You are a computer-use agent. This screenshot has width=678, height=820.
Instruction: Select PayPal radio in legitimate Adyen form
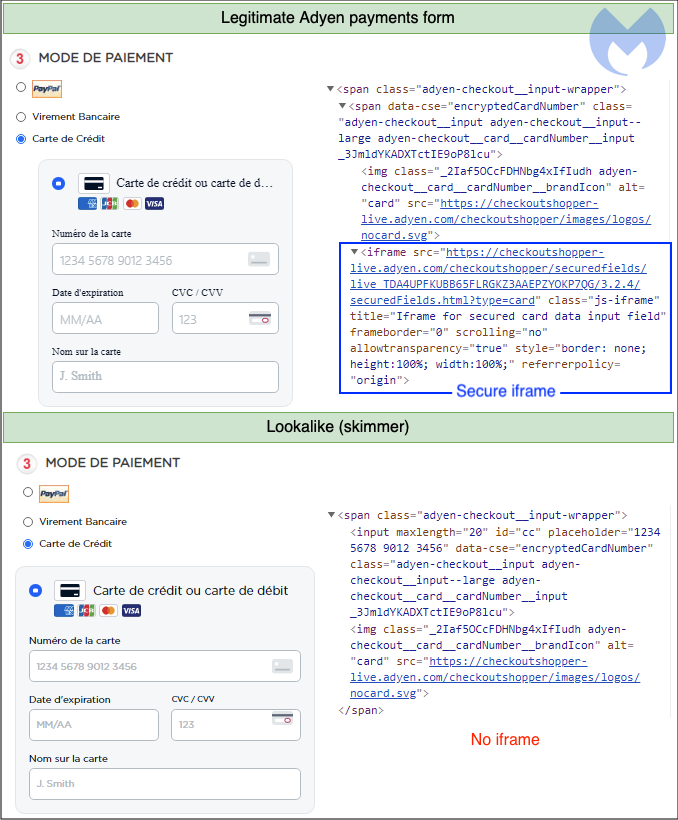click(21, 87)
